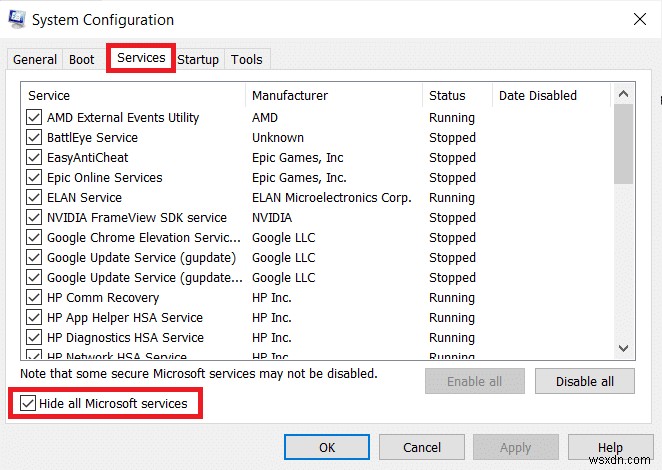Image resolution: width=662 pixels, height=470 pixels.
Task: Click the scrollbar down arrow in services list
Action: point(623,348)
